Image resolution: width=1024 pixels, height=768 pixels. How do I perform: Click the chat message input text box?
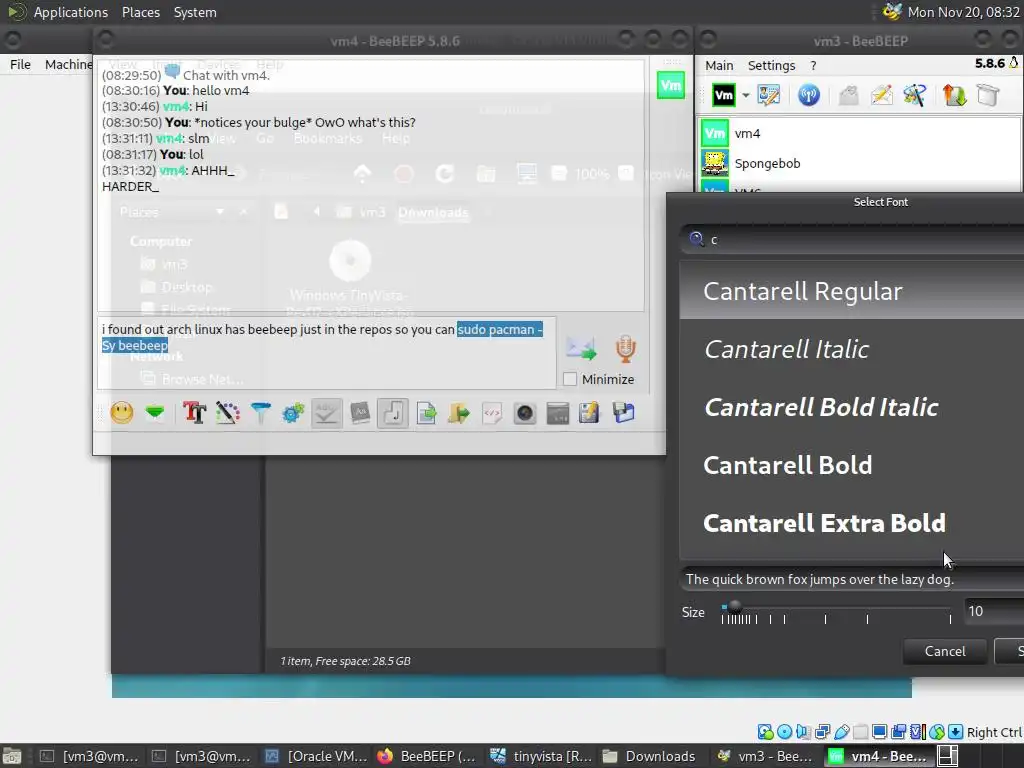point(327,353)
